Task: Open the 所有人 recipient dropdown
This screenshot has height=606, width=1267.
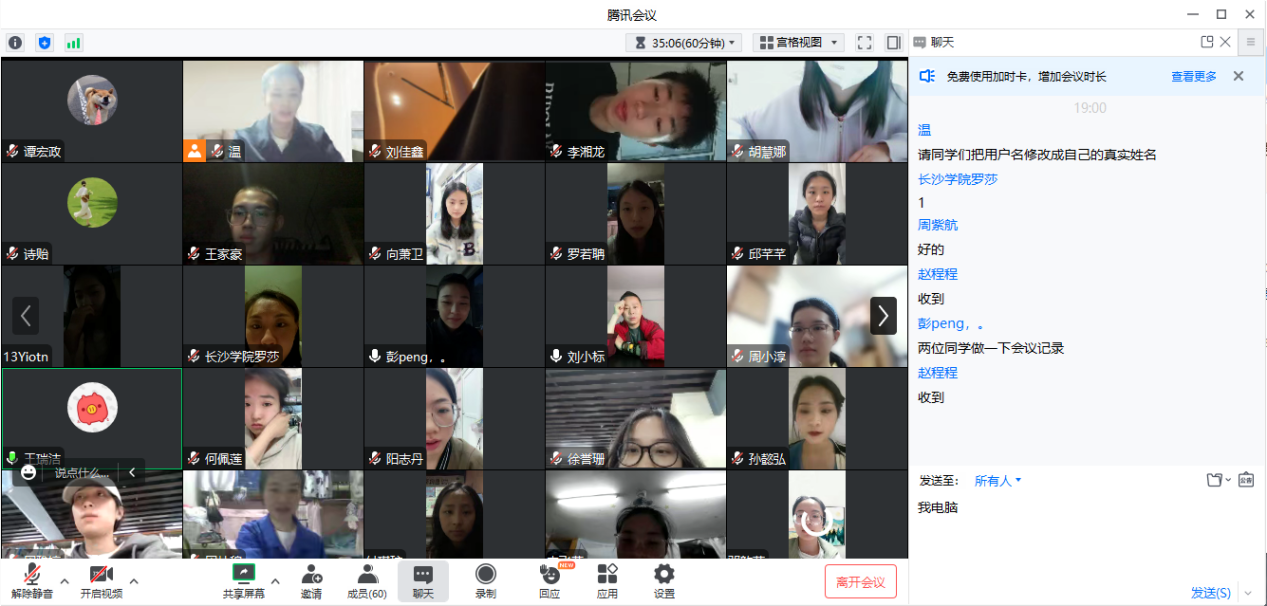Action: pyautogui.click(x=998, y=481)
